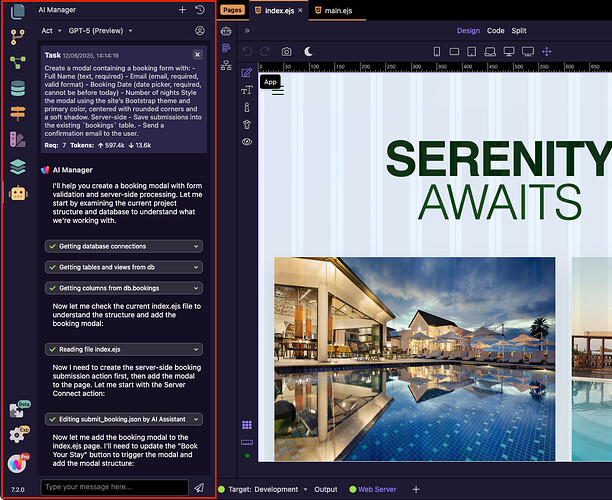Take a screenshot with the camera icon
The height and width of the screenshot is (500, 612).
(287, 51)
